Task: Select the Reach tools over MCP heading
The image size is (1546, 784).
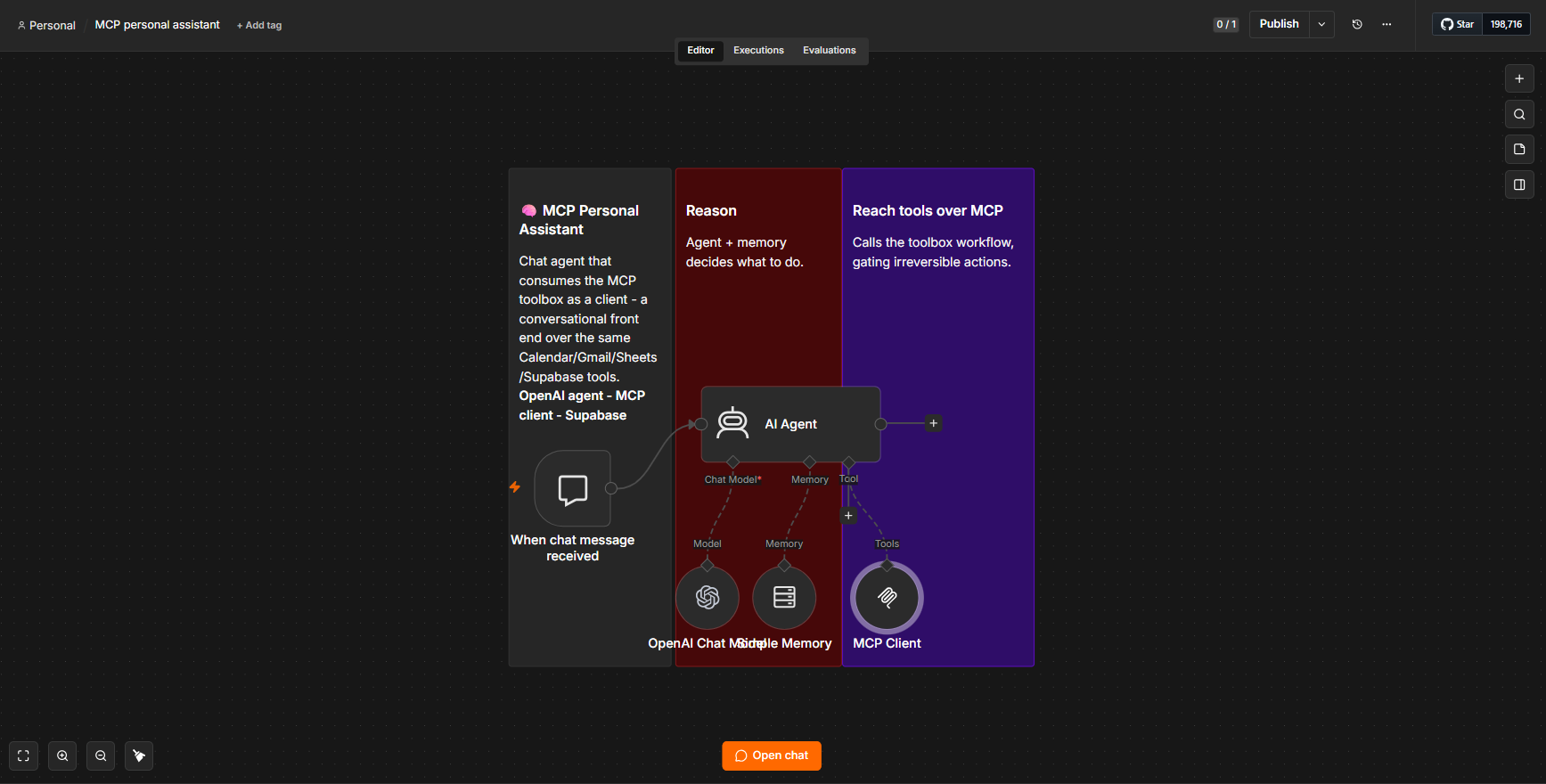Action: tap(928, 211)
